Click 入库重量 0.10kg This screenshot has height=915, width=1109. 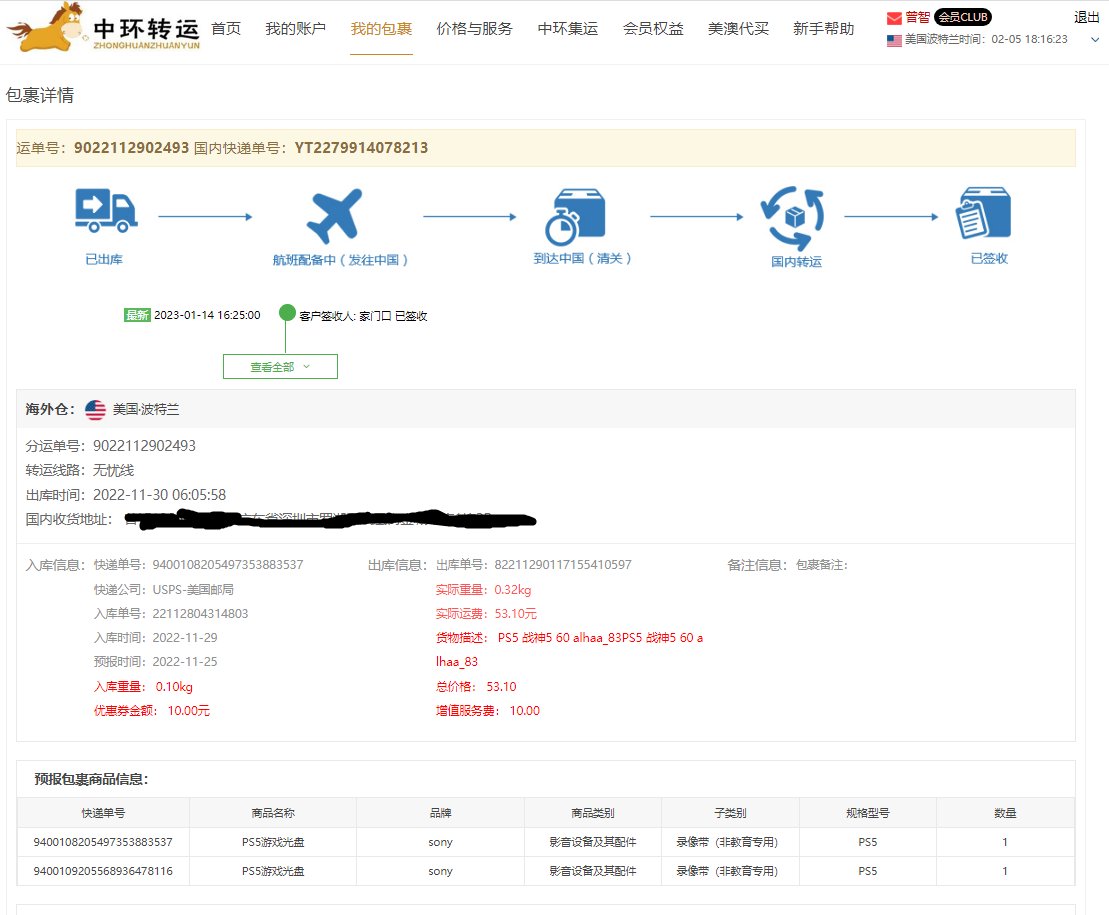[144, 687]
